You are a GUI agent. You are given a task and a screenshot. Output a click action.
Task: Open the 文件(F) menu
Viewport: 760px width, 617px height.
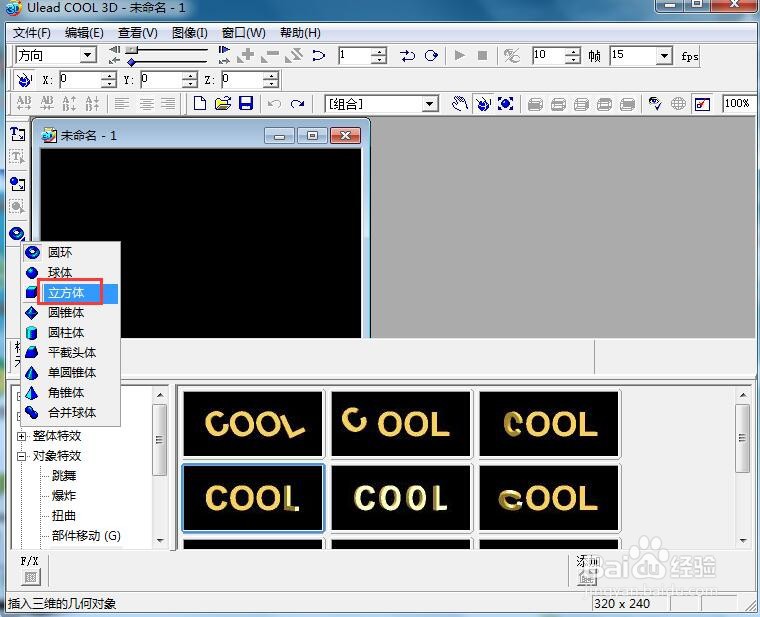[32, 33]
